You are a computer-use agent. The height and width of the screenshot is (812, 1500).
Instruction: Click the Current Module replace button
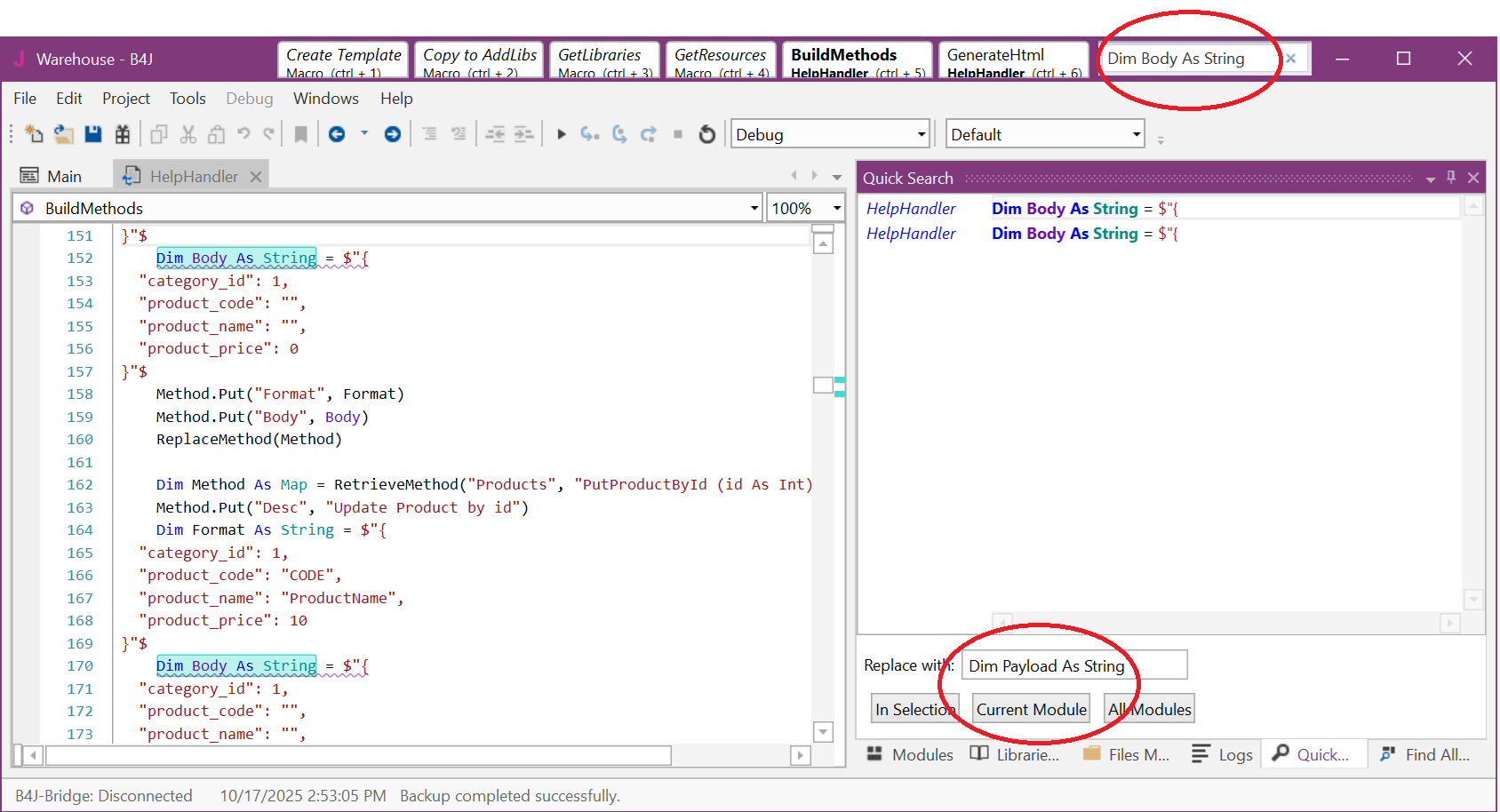pyautogui.click(x=1031, y=709)
